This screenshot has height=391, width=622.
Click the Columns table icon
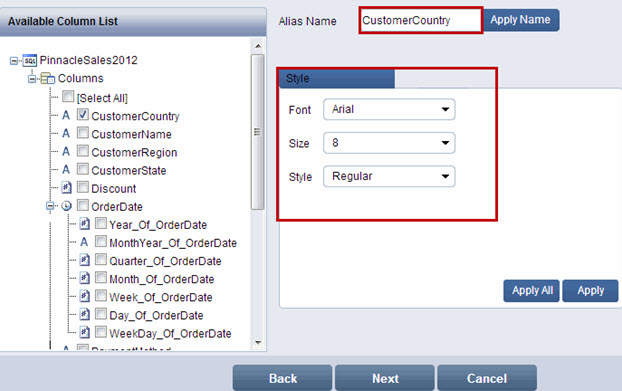click(48, 78)
